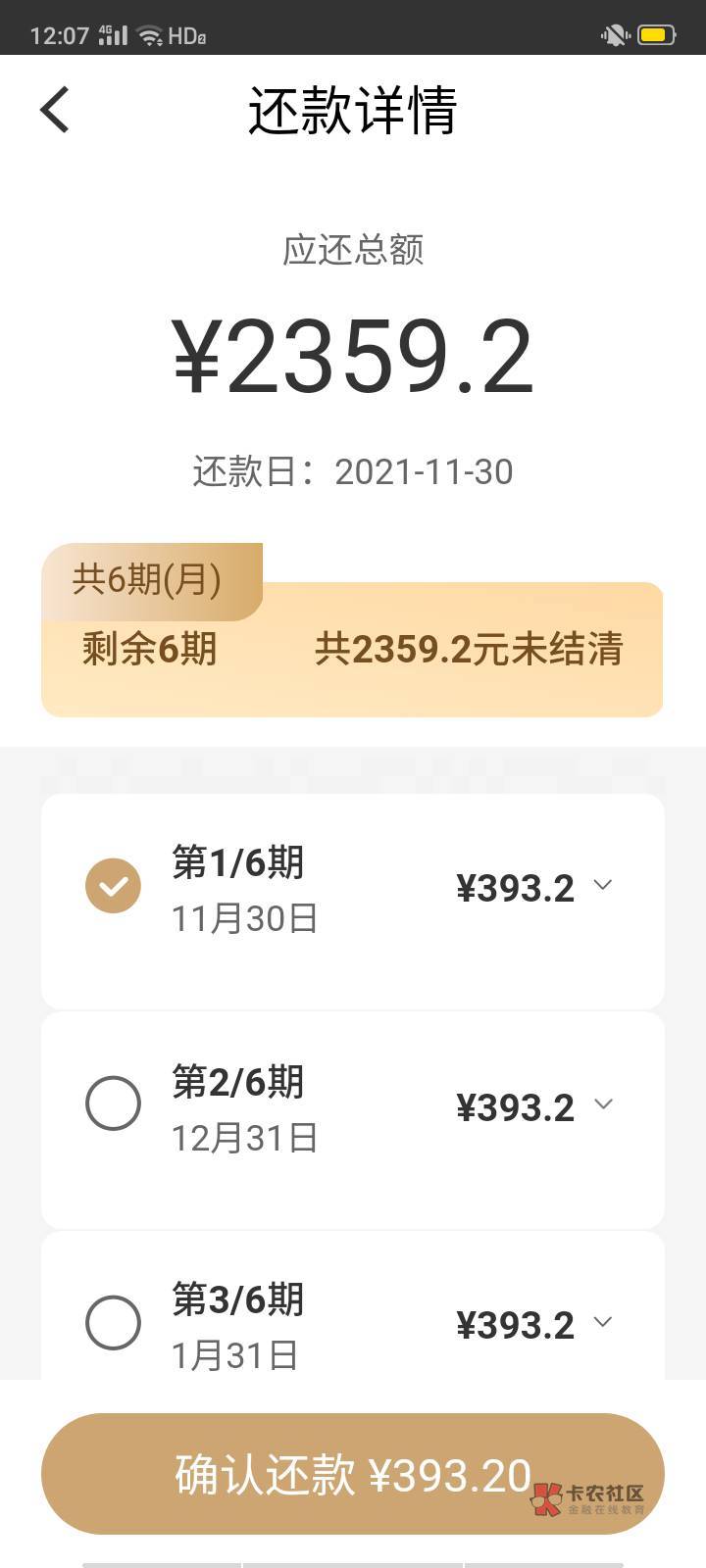Tap the watermark logo in the corner
The width and height of the screenshot is (706, 1568).
point(588,1498)
